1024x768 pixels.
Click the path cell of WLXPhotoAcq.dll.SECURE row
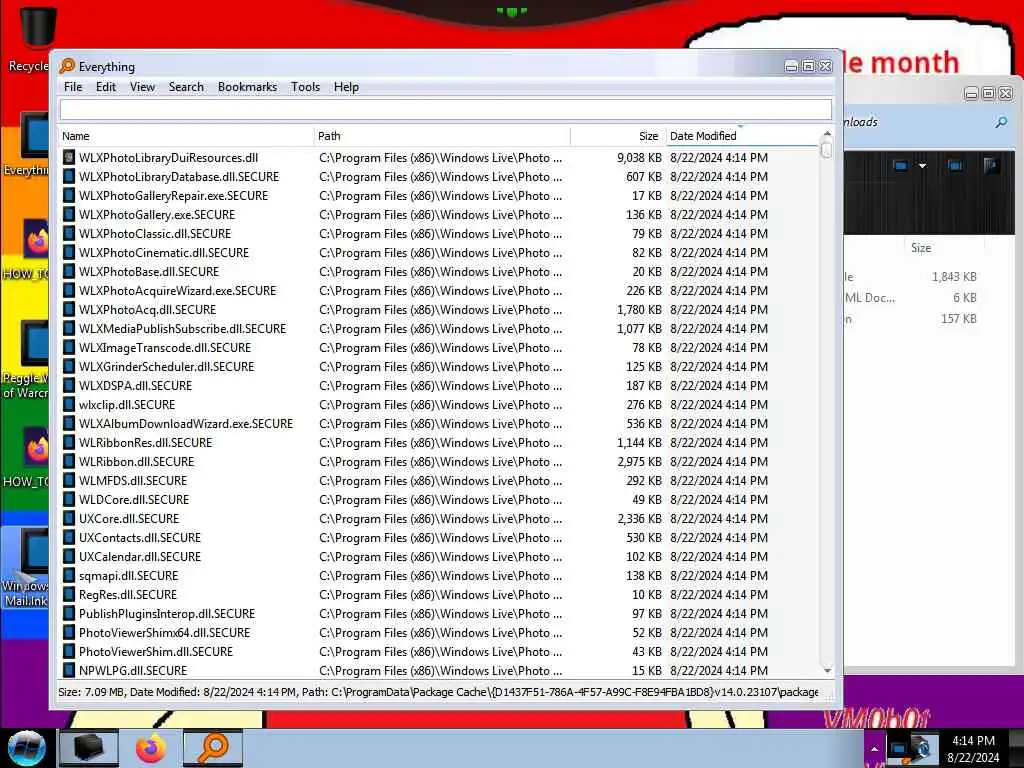click(x=441, y=309)
